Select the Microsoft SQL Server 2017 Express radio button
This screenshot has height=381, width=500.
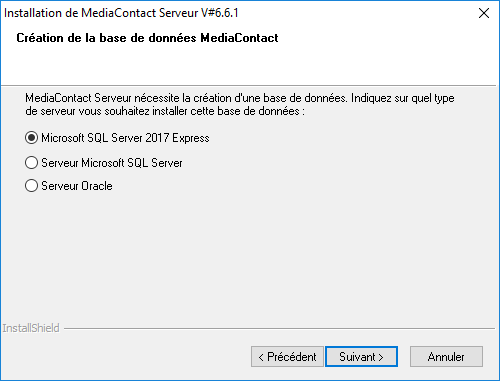[31, 138]
